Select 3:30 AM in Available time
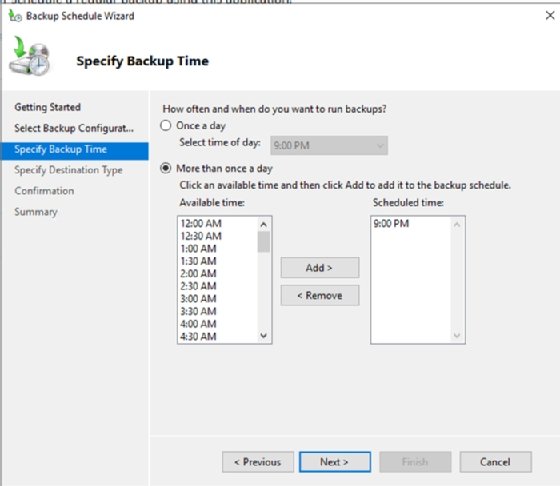The width and height of the screenshot is (560, 486). [x=199, y=311]
